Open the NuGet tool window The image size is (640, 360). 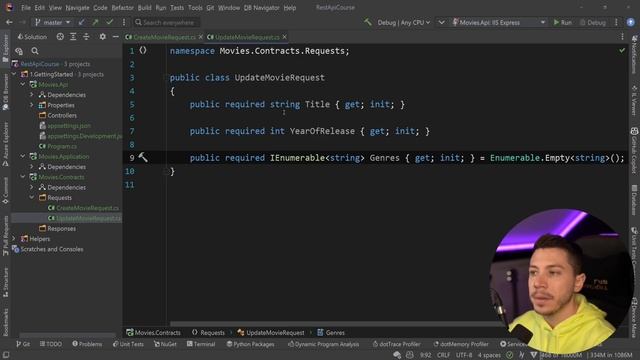pos(165,344)
